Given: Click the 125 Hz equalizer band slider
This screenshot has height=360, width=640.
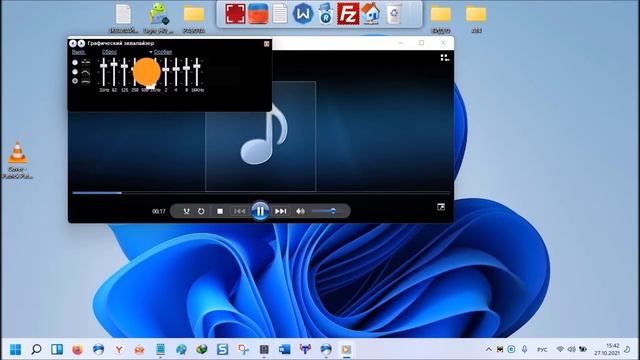Looking at the screenshot, I should [x=124, y=72].
